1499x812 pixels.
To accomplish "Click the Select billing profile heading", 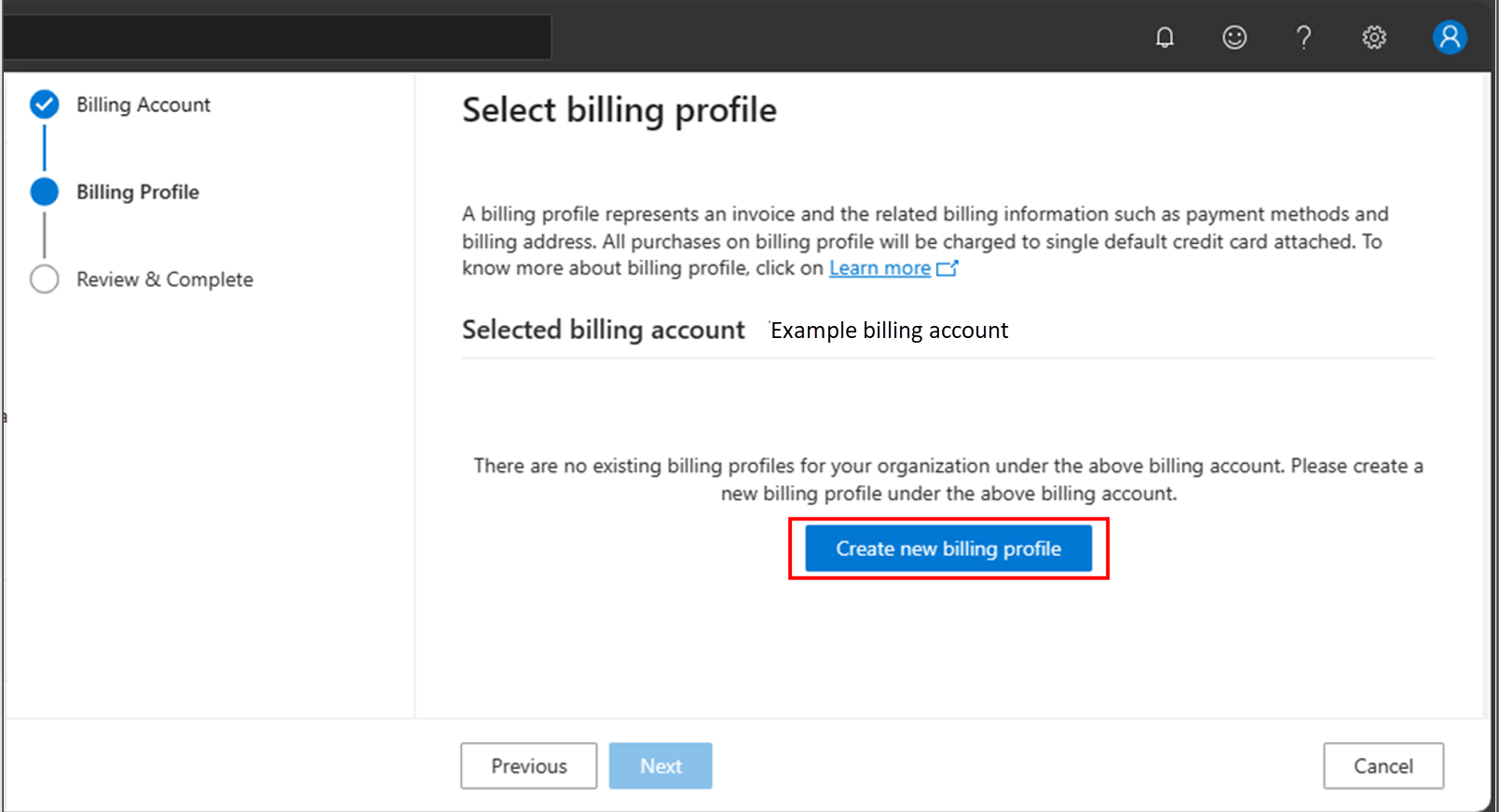I will (x=620, y=110).
